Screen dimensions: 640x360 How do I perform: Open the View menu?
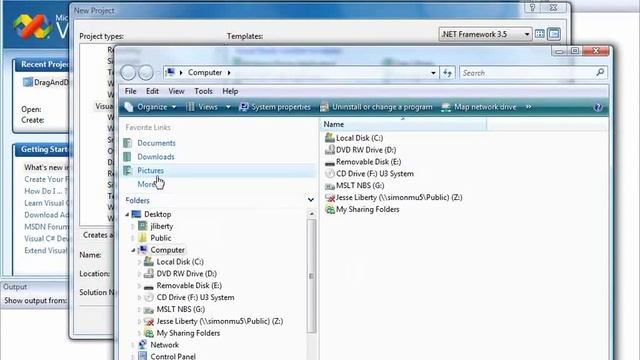pos(176,91)
